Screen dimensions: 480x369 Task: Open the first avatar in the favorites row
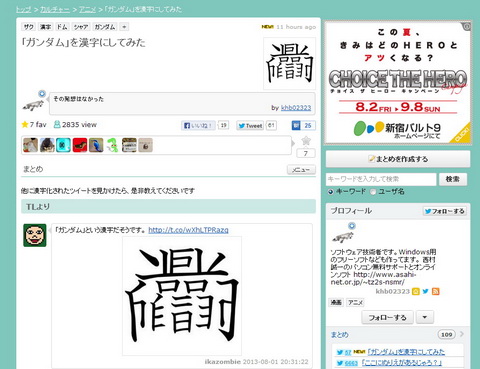point(30,145)
